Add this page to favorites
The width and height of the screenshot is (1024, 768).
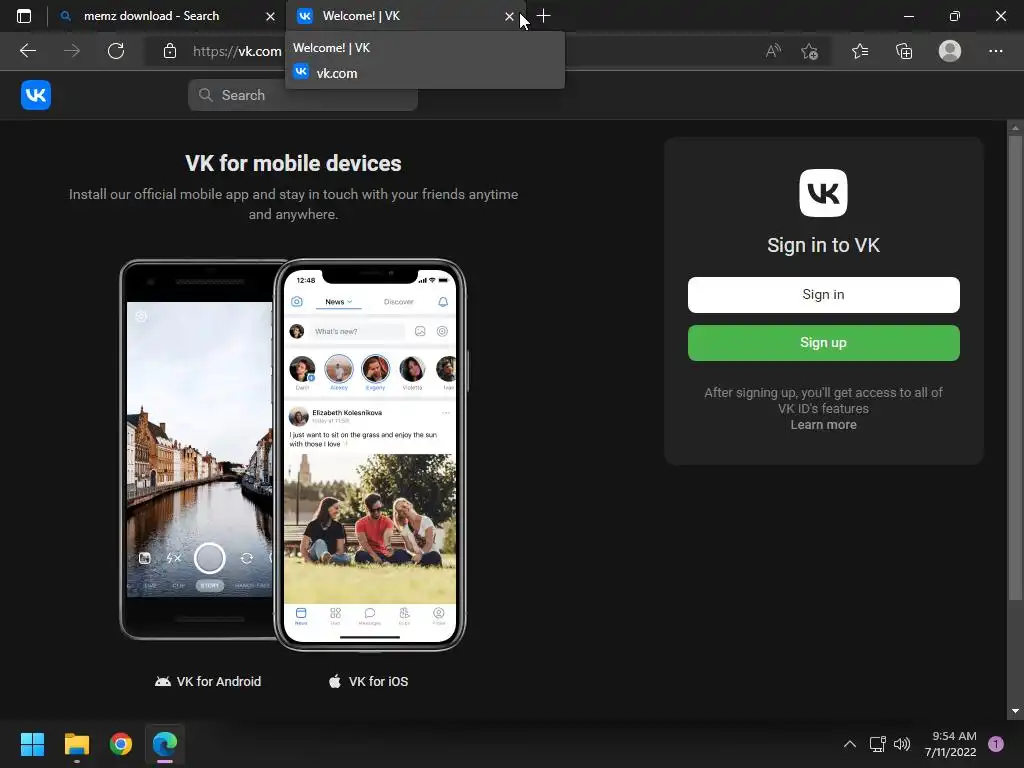810,51
